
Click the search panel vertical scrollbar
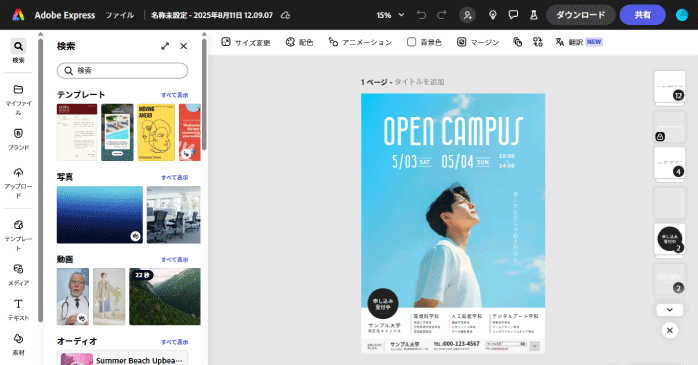[x=204, y=93]
